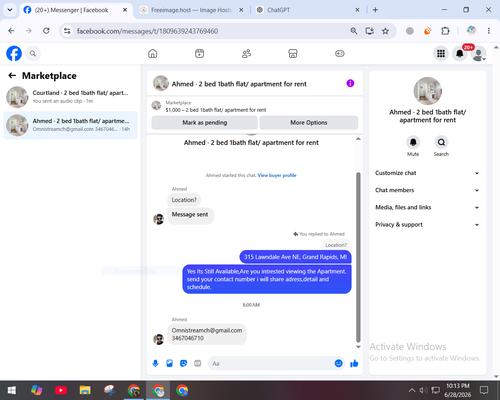Expand the Customize chat section
The image size is (500, 400).
tap(427, 173)
